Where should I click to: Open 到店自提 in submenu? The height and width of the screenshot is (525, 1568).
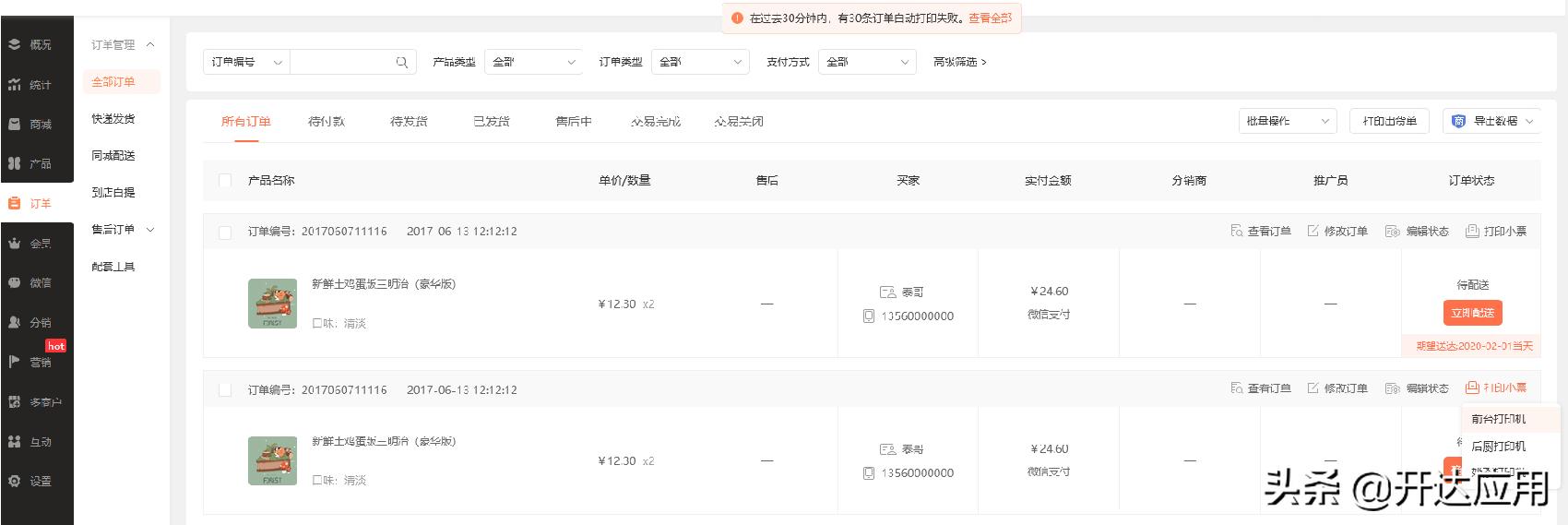113,192
